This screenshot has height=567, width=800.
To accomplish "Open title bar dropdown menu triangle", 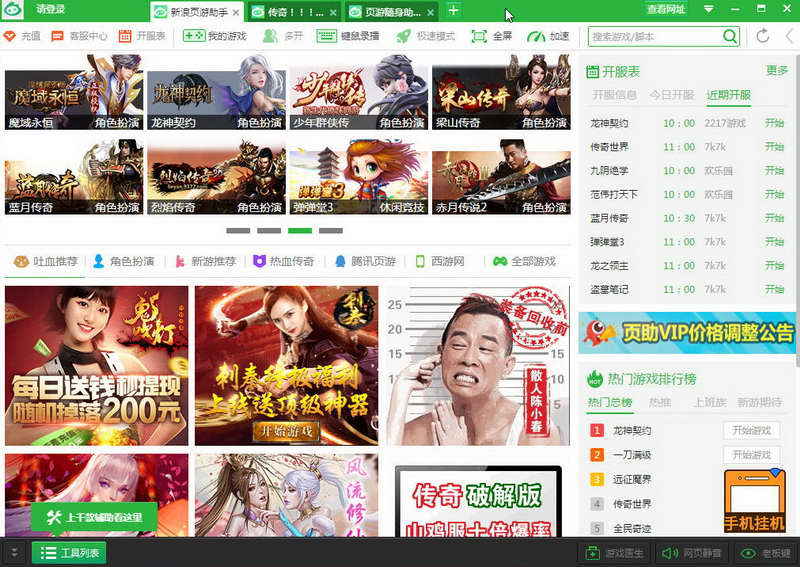I will [708, 9].
